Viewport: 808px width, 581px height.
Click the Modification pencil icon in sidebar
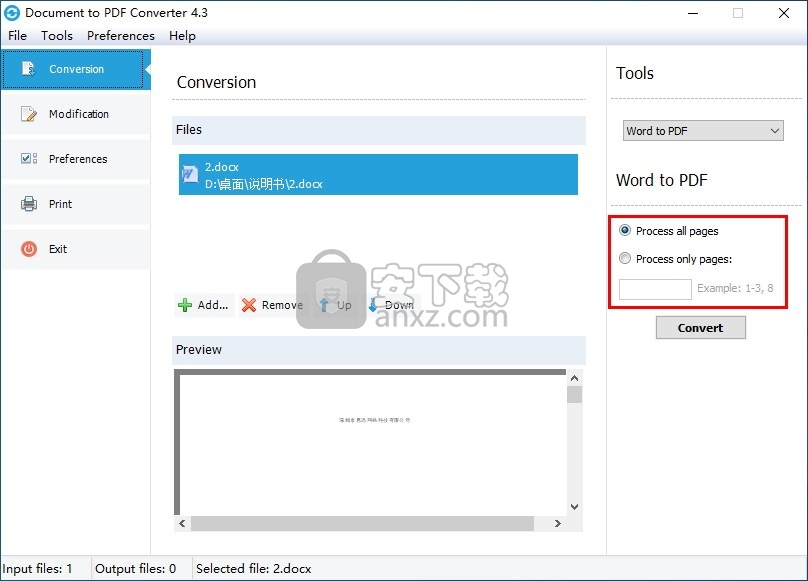click(x=29, y=114)
